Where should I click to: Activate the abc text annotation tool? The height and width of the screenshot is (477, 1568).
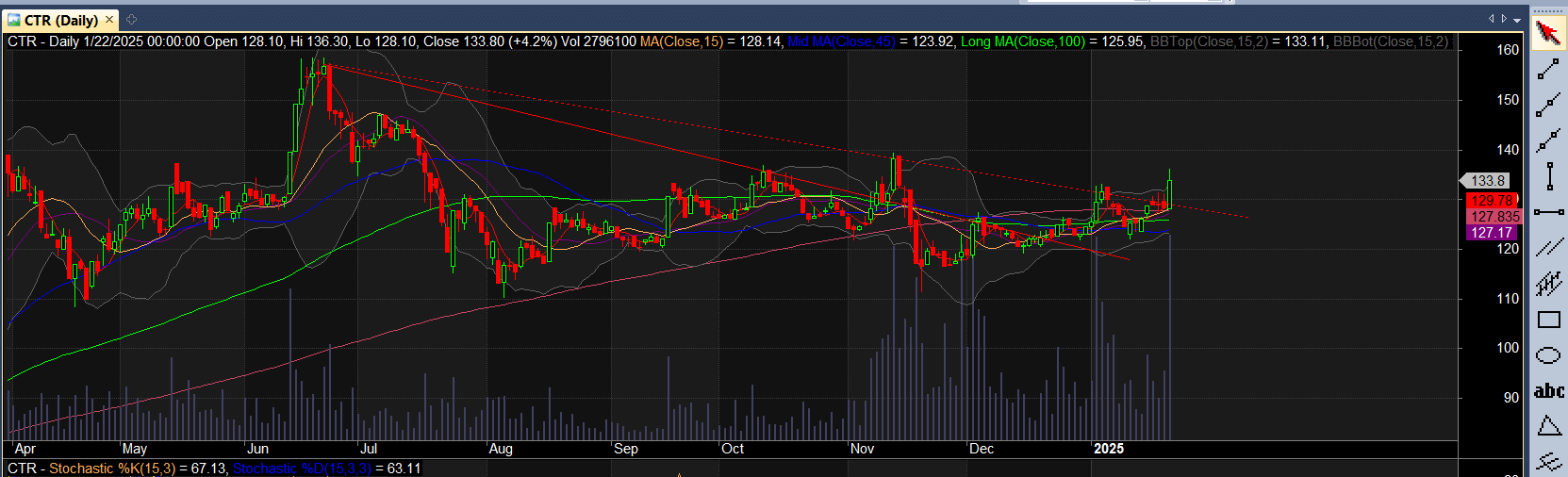coord(1548,390)
